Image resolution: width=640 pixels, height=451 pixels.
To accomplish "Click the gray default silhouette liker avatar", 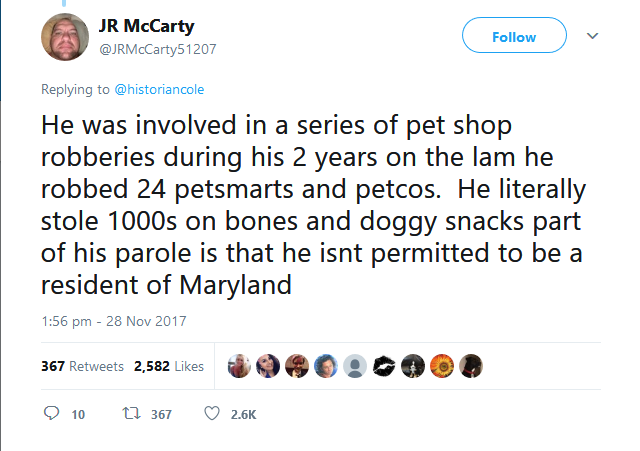I will tap(355, 366).
